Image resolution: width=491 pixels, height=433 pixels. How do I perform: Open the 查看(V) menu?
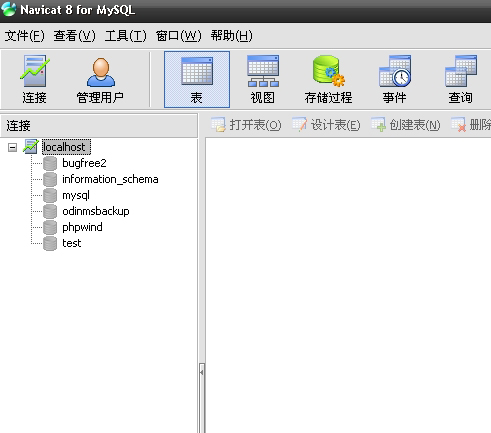click(x=74, y=36)
